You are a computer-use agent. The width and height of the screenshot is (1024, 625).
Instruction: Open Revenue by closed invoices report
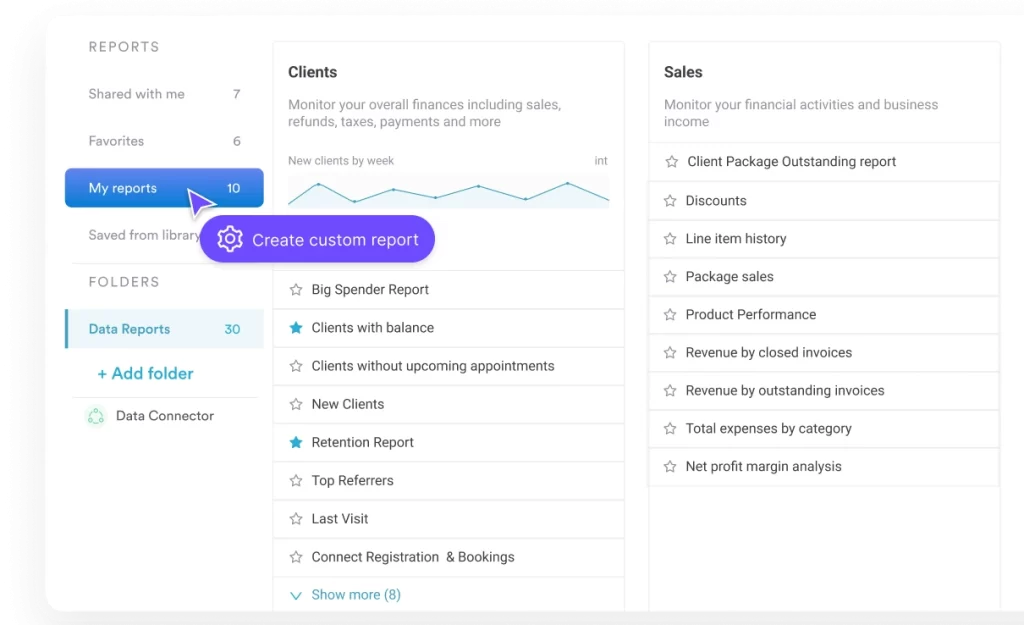click(768, 353)
